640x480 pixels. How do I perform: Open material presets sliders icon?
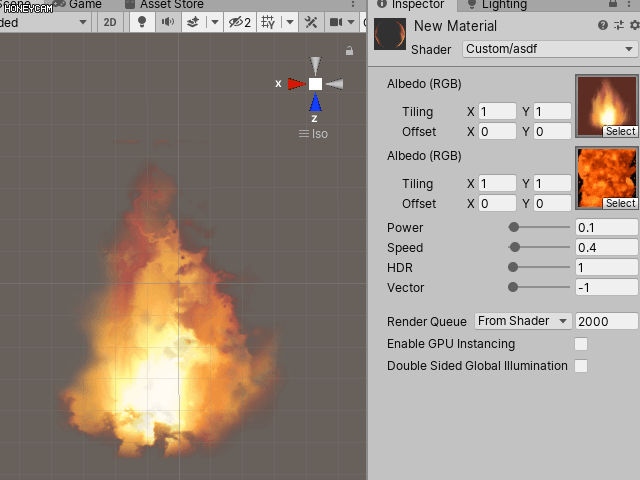[x=619, y=25]
